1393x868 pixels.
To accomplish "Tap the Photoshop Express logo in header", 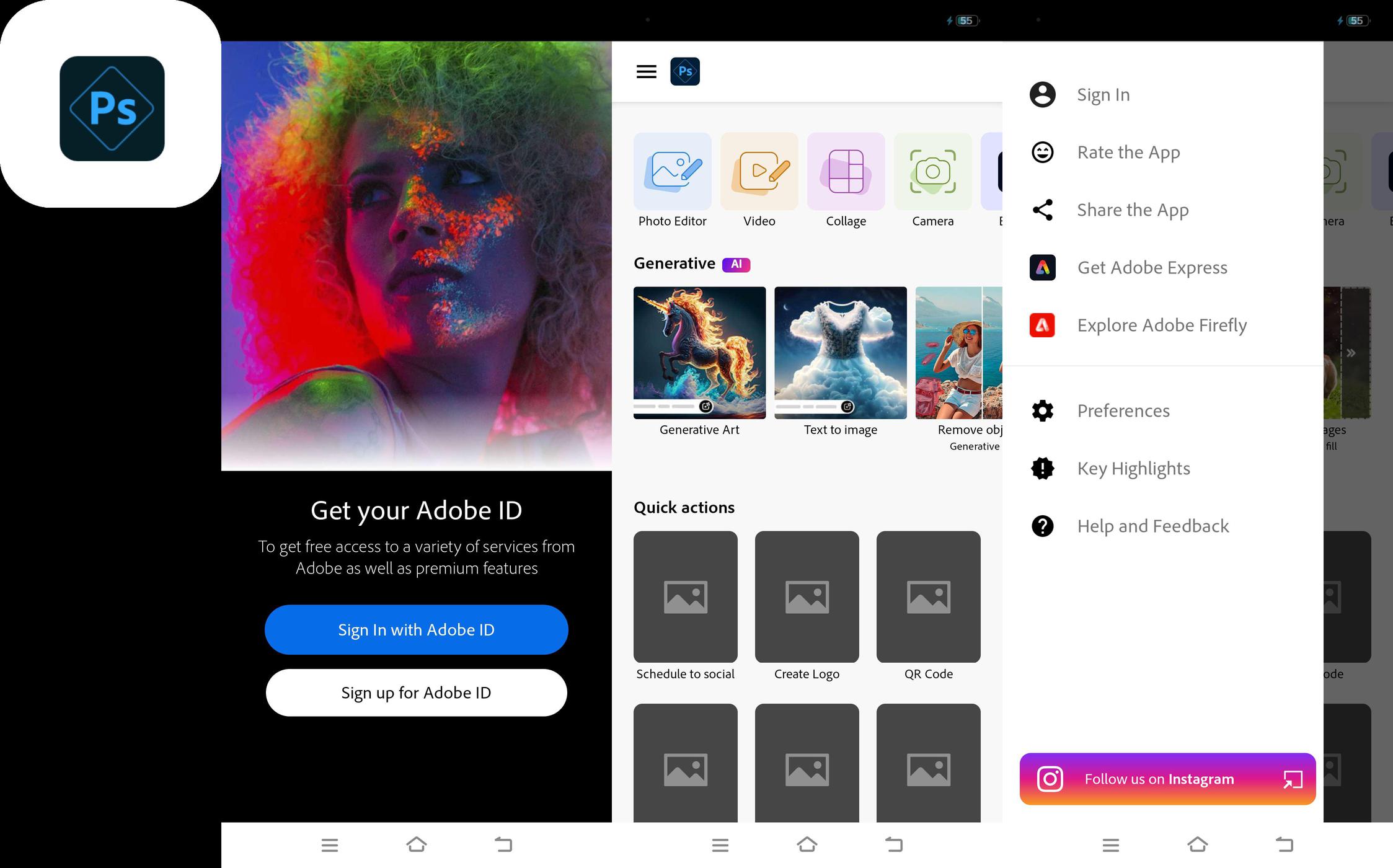I will 685,71.
